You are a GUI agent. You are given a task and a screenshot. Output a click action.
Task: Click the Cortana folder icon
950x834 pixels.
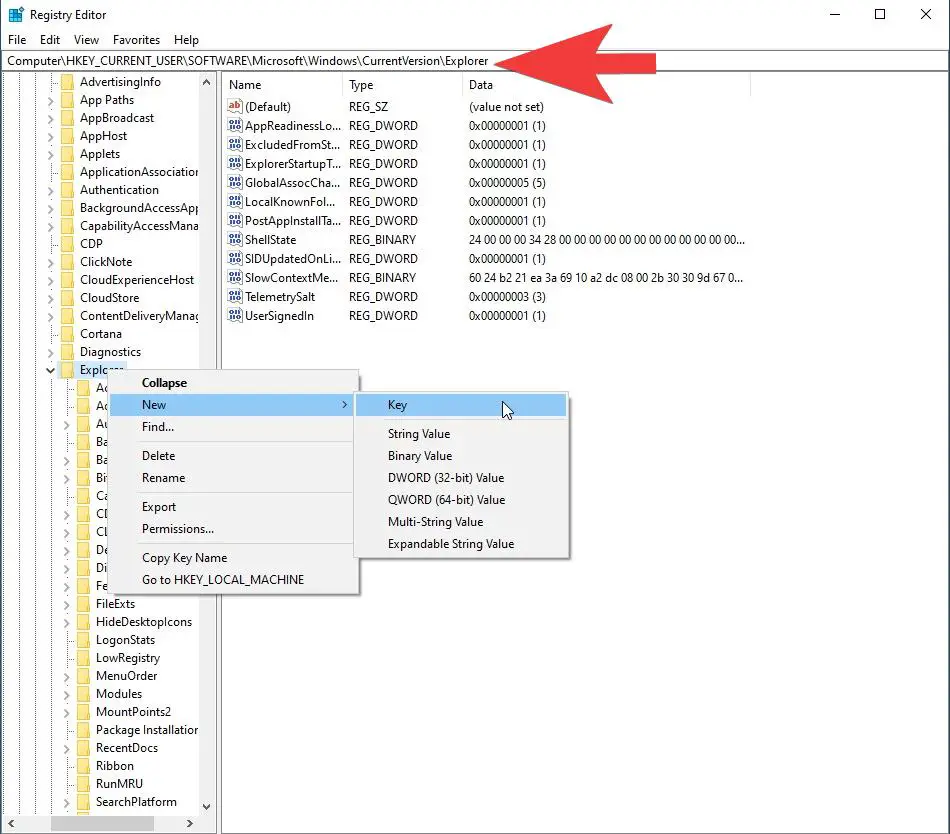click(67, 334)
